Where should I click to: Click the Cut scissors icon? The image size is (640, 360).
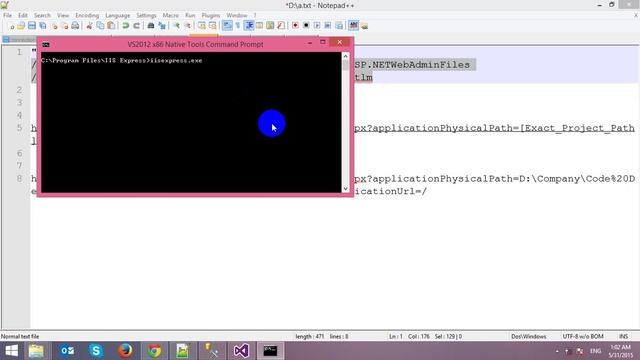point(89,26)
